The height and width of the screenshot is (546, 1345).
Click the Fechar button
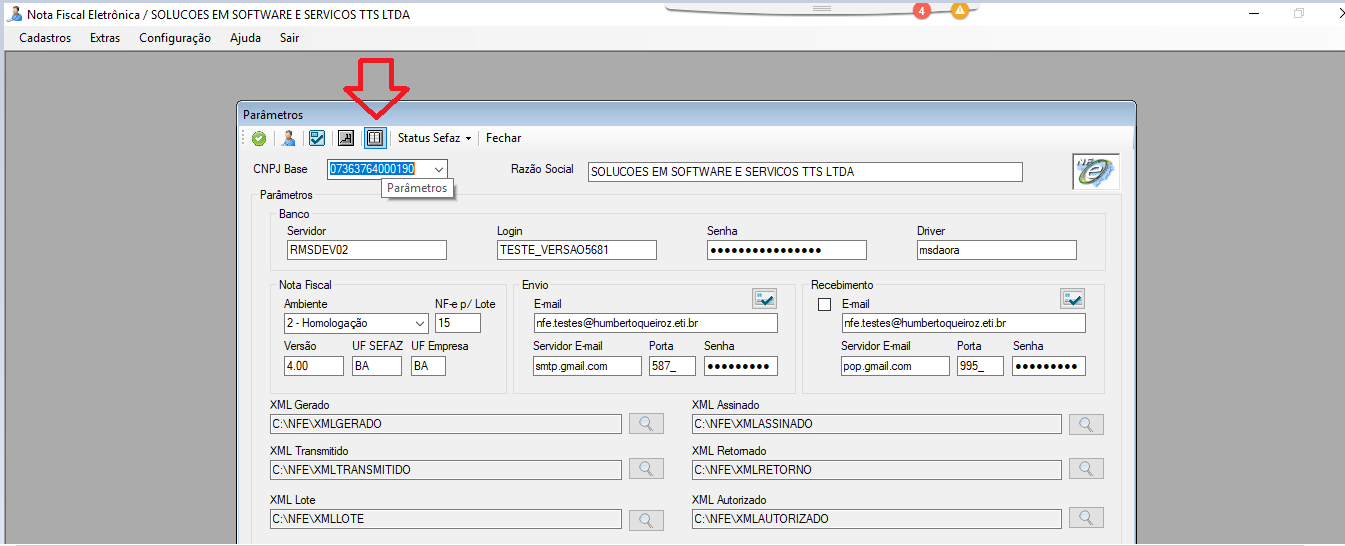point(503,138)
